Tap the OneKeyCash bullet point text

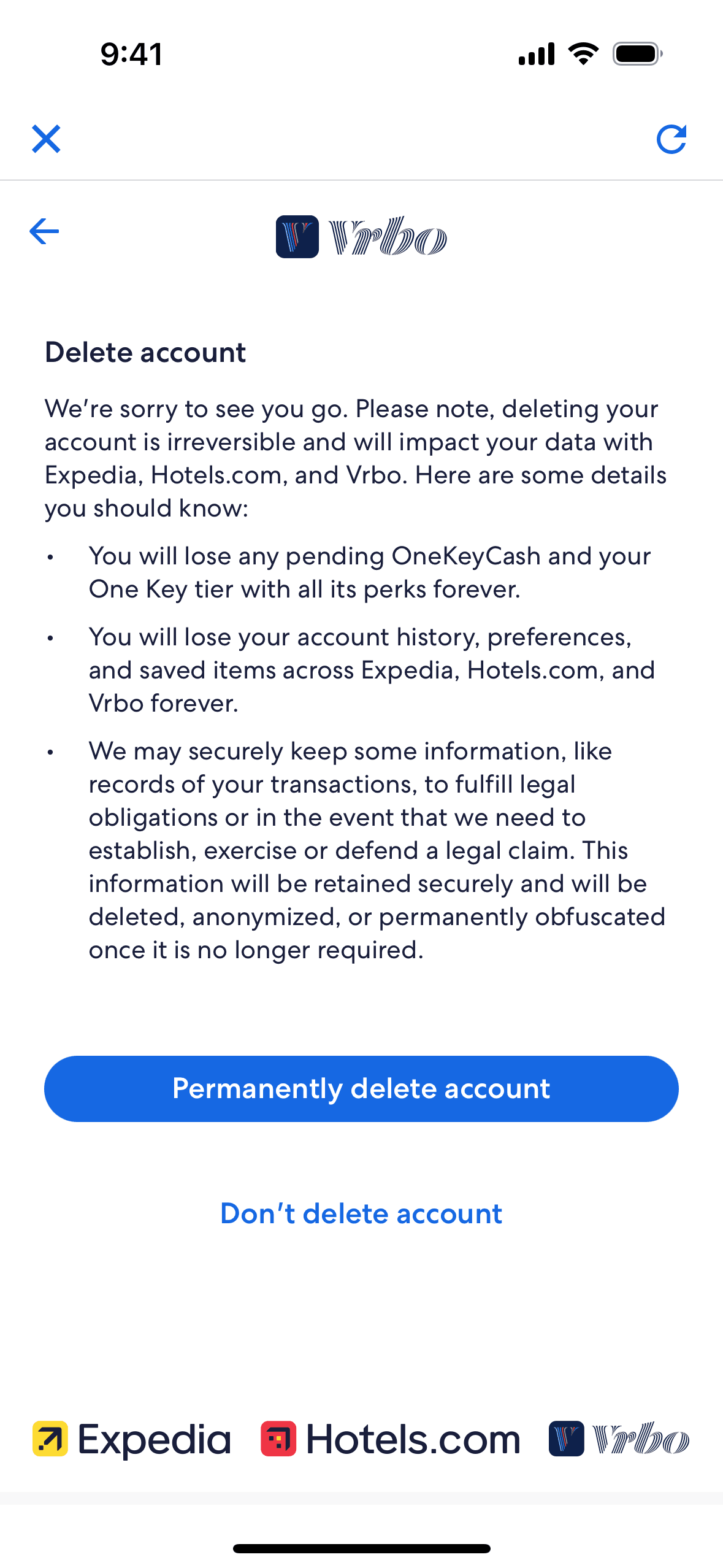tap(369, 572)
